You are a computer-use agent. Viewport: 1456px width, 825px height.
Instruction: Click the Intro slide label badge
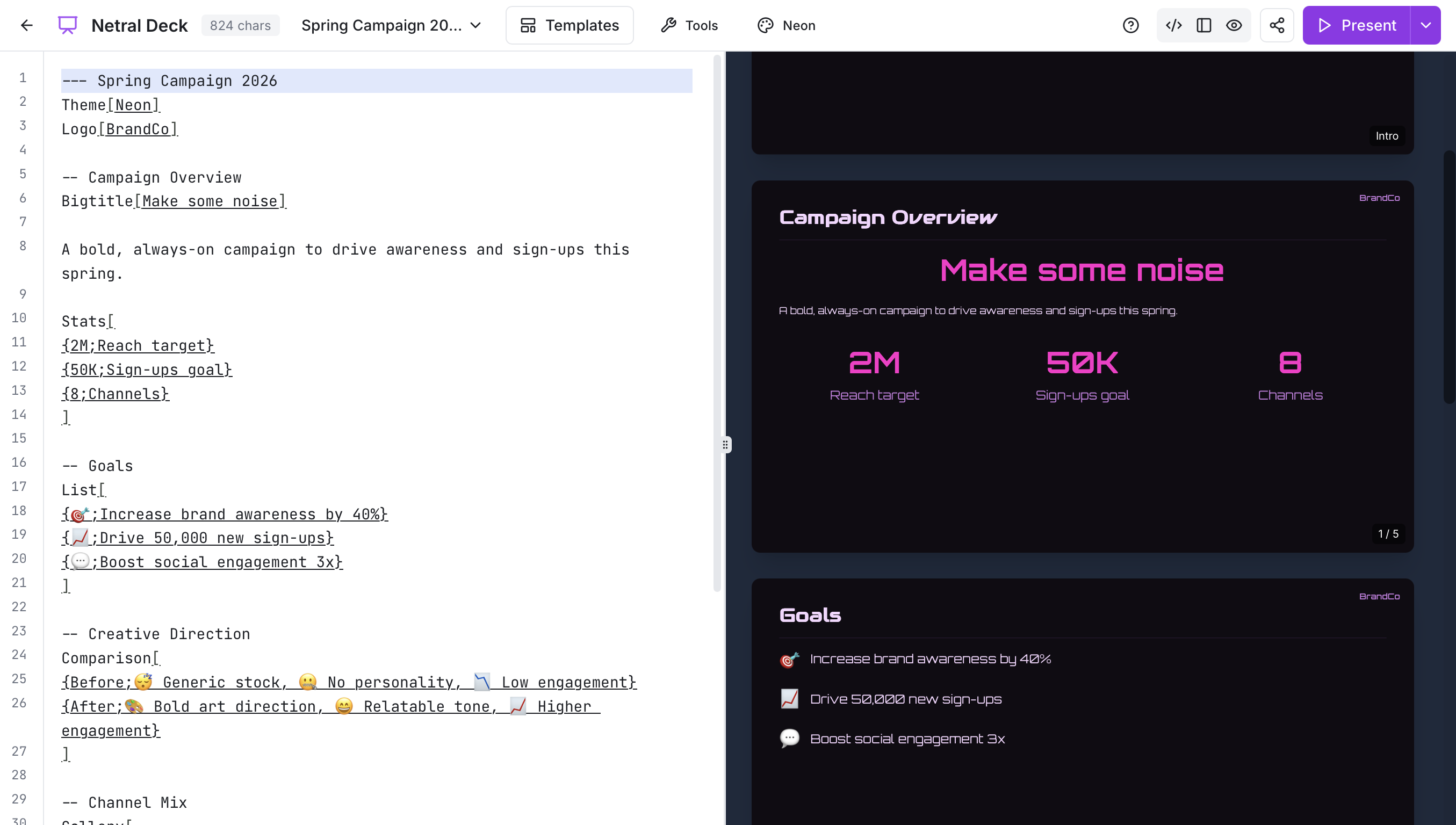(x=1387, y=136)
